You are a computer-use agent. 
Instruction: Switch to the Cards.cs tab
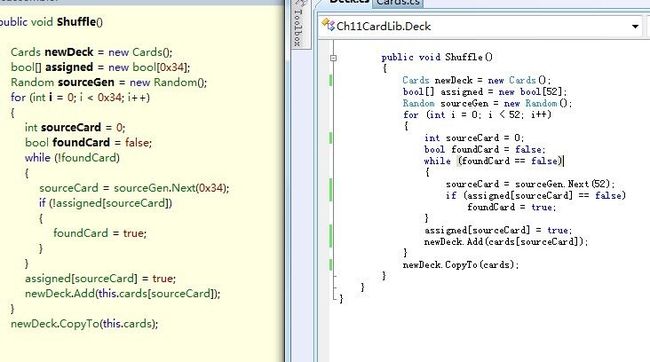pos(398,2)
